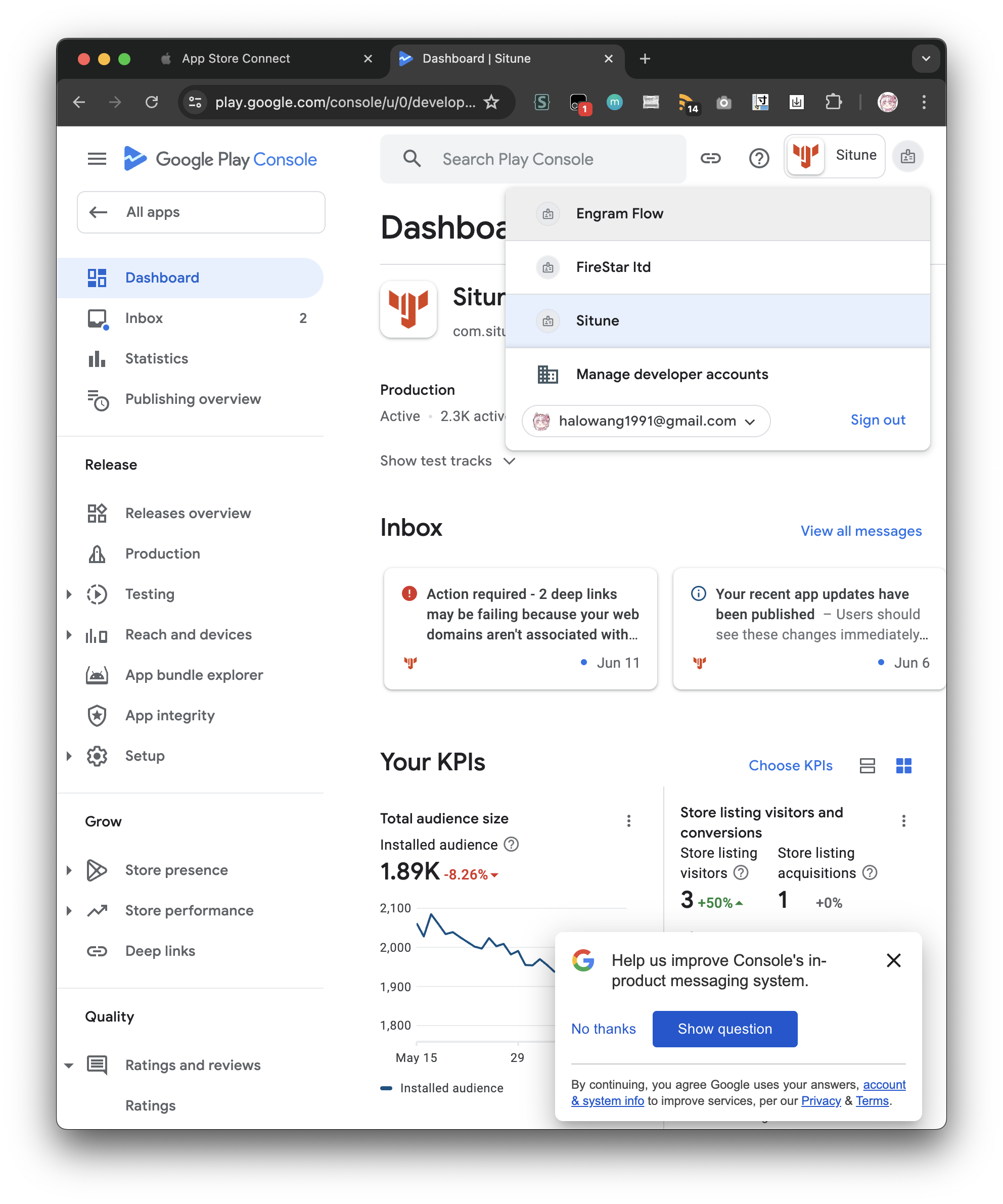This screenshot has height=1204, width=1003.
Task: Open Publishing overview in the sidebar
Action: 190,399
